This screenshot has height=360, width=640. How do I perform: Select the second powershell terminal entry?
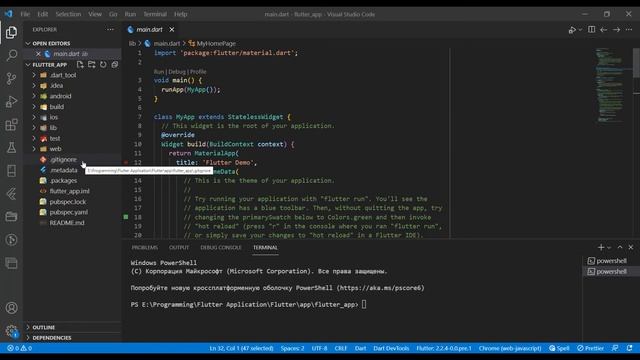point(611,271)
